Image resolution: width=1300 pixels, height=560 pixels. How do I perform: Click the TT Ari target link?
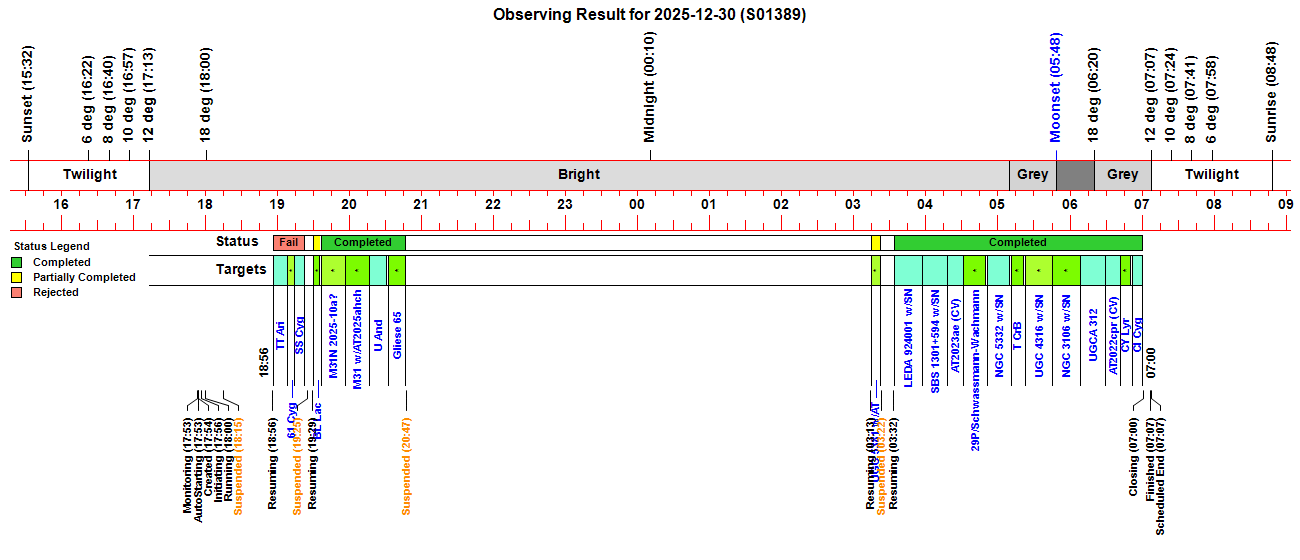pos(280,335)
